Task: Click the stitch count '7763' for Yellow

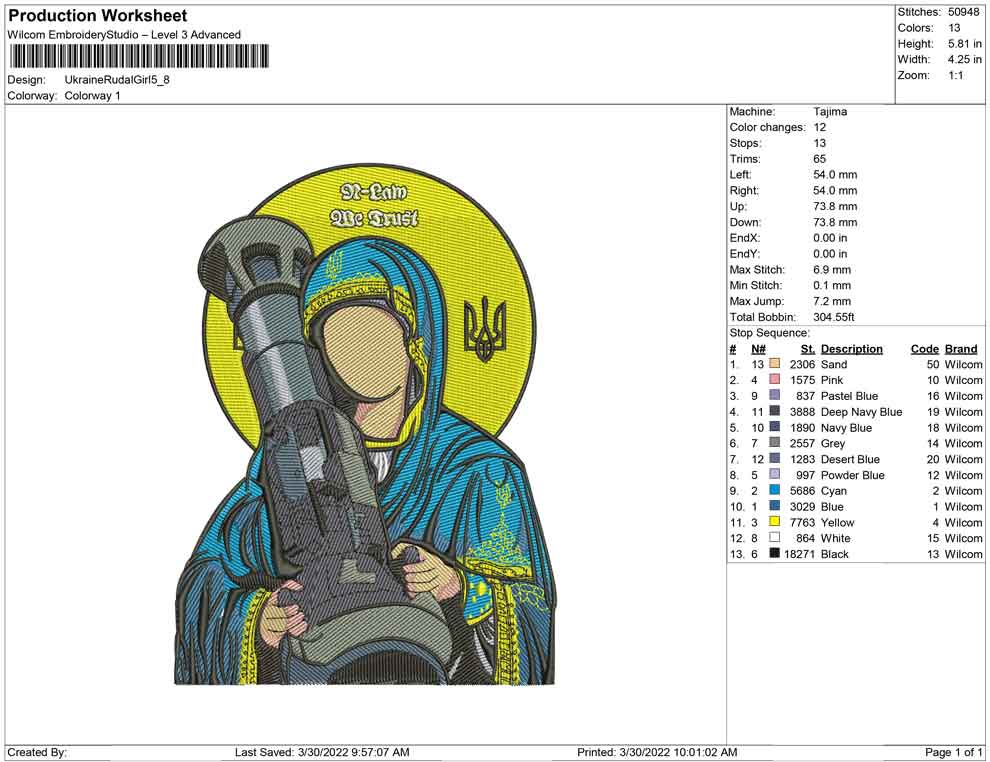Action: point(802,522)
